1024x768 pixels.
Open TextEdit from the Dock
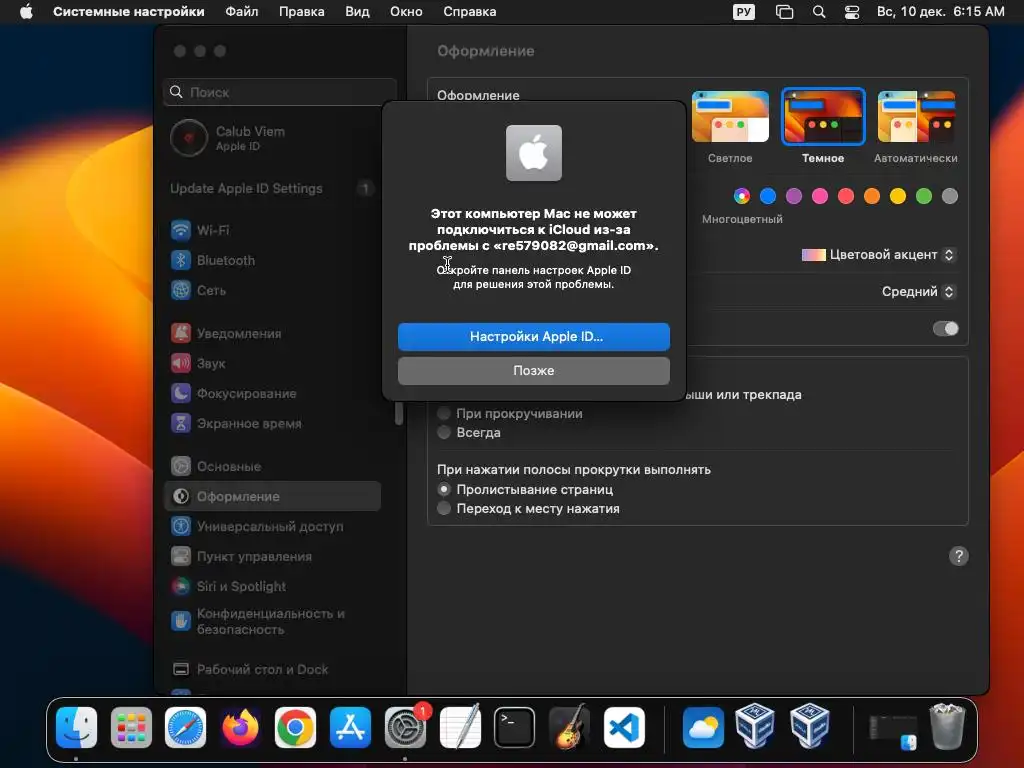(x=460, y=726)
